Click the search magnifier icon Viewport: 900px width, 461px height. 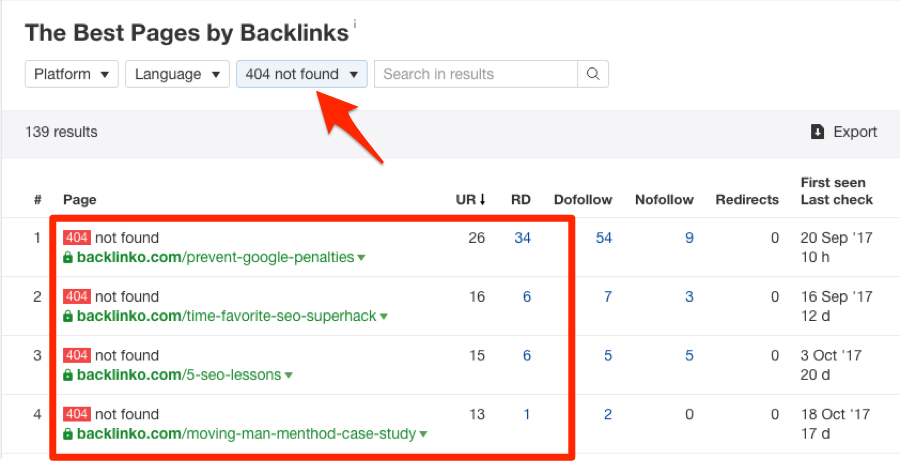click(593, 74)
